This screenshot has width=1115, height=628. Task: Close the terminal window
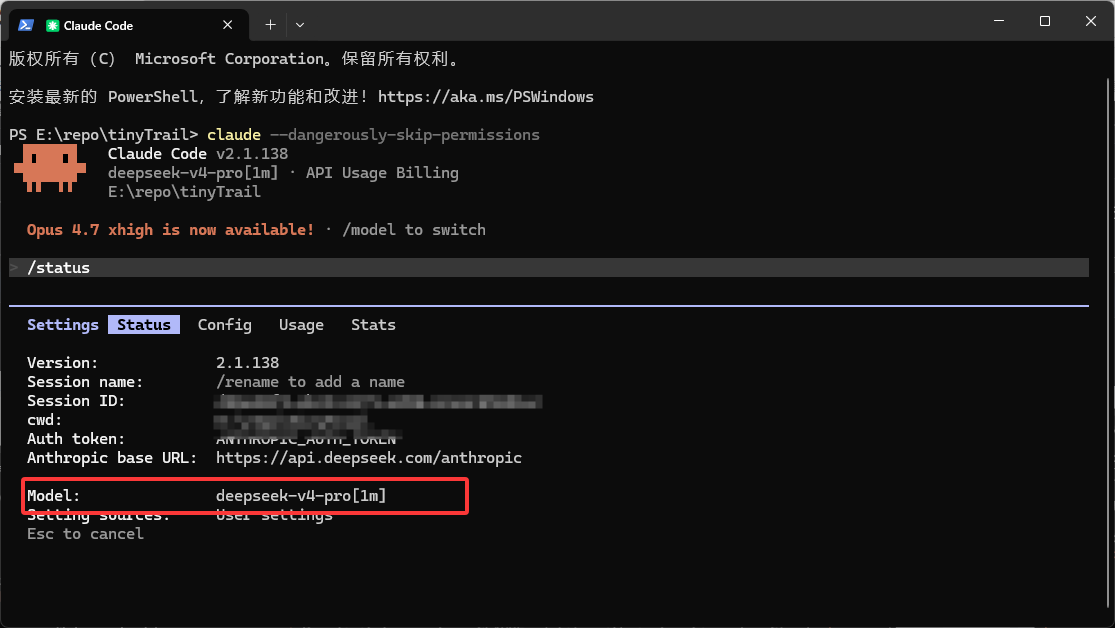pos(1091,21)
